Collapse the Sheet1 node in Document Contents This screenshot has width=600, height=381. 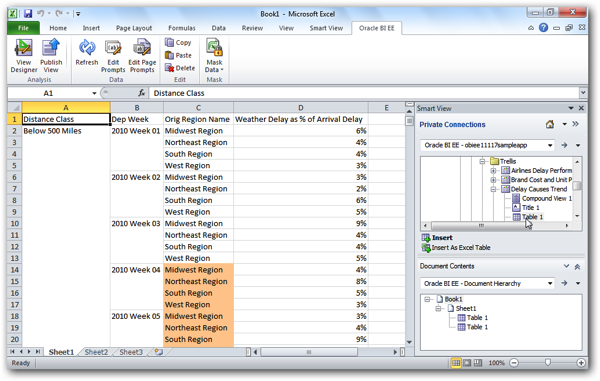438,308
